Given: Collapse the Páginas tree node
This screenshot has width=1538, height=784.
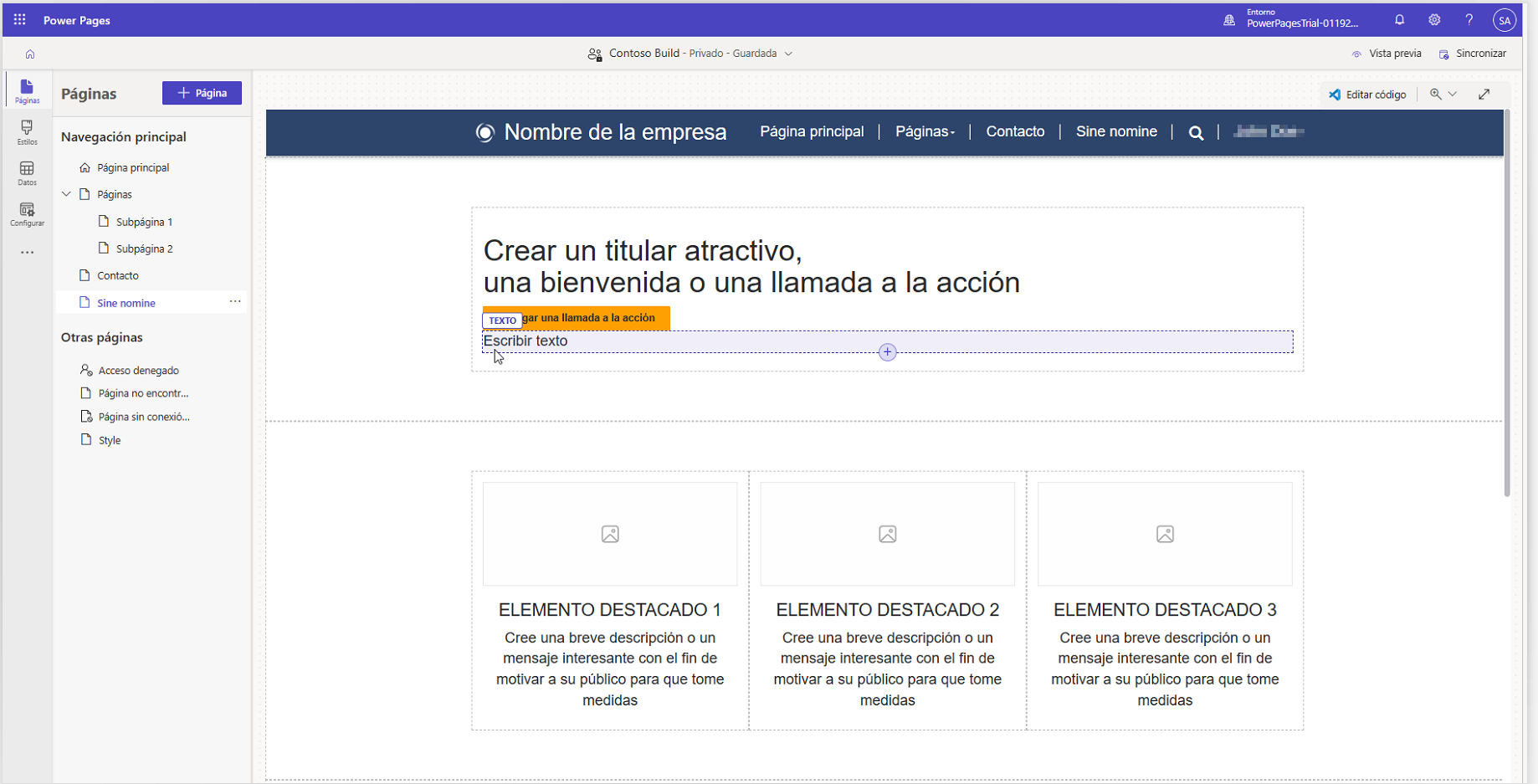Looking at the screenshot, I should (x=66, y=193).
